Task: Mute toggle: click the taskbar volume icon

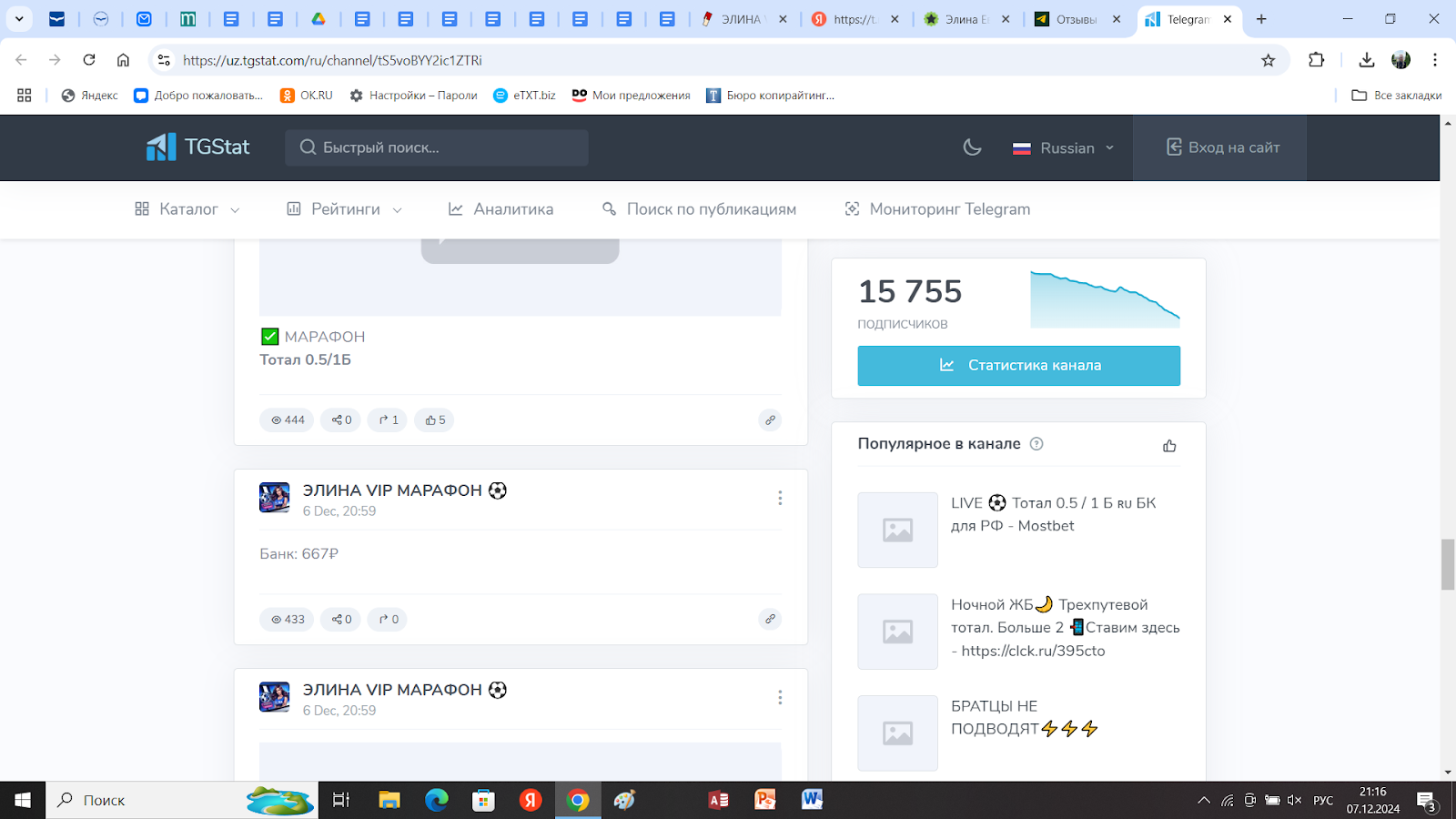Action: [x=1294, y=801]
